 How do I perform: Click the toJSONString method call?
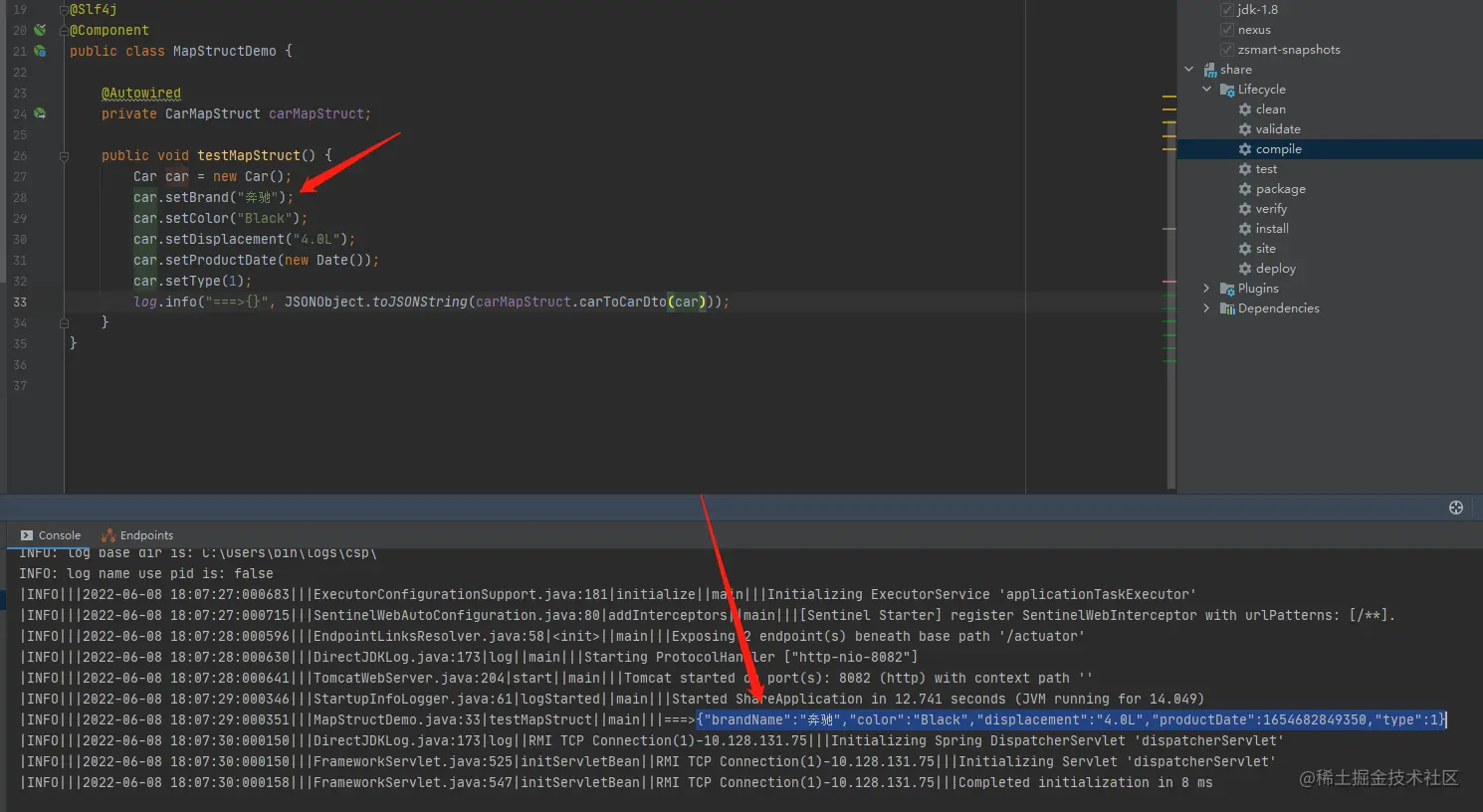(x=420, y=302)
